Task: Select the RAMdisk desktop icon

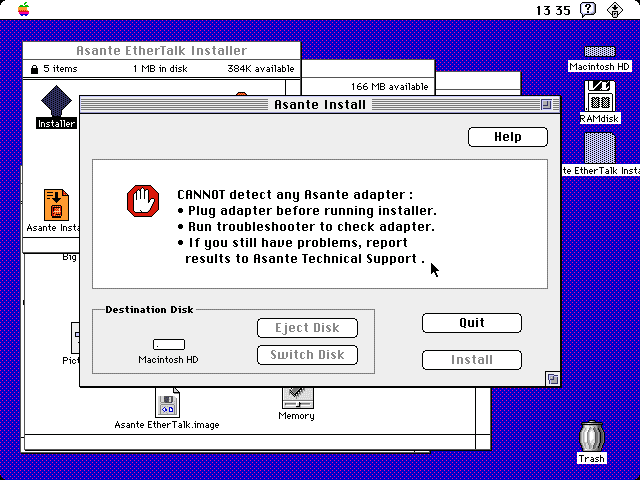Action: pos(599,97)
